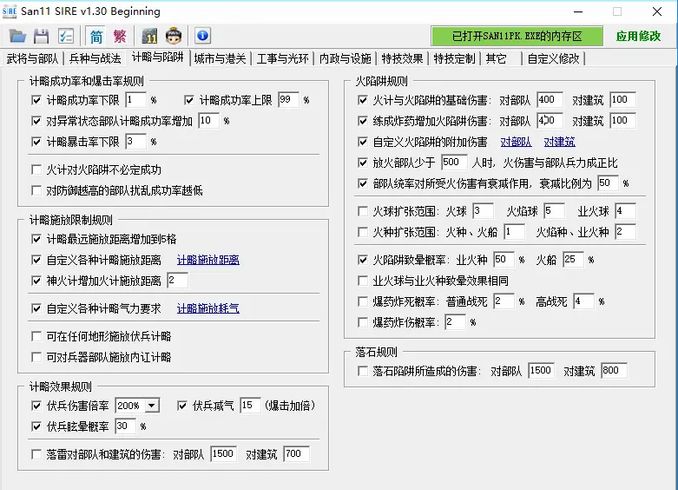This screenshot has height=490, width=678.
Task: Enable the 火计对火陷阱不必定成功 checkbox
Action: pos(37,170)
